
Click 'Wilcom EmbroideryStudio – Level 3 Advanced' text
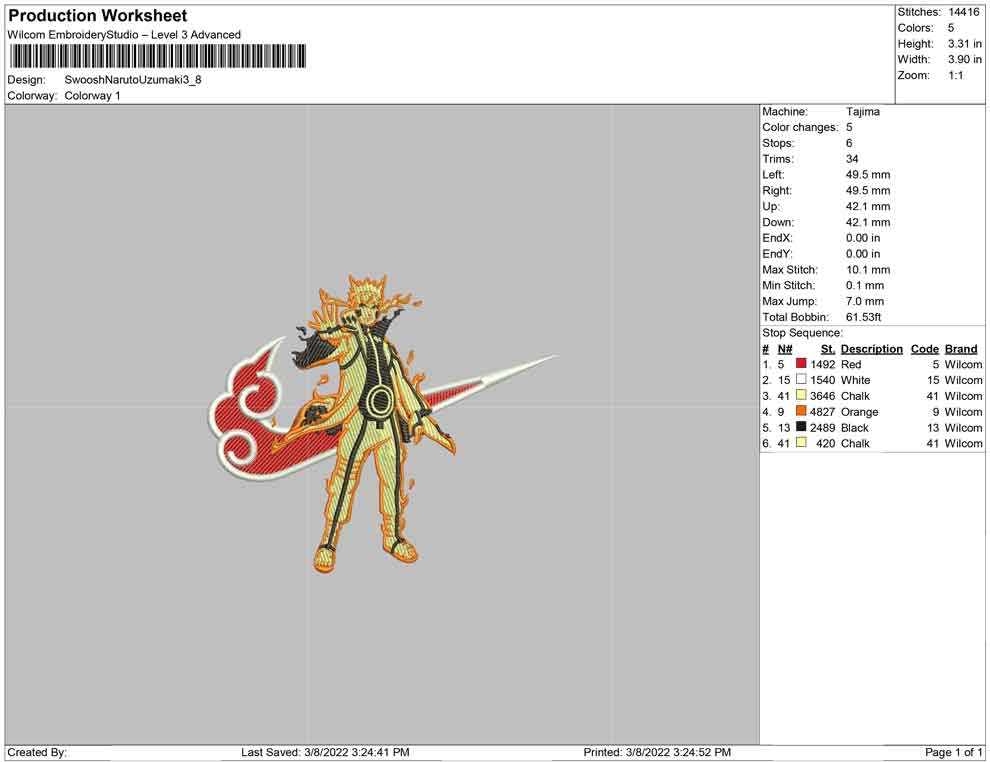[124, 35]
